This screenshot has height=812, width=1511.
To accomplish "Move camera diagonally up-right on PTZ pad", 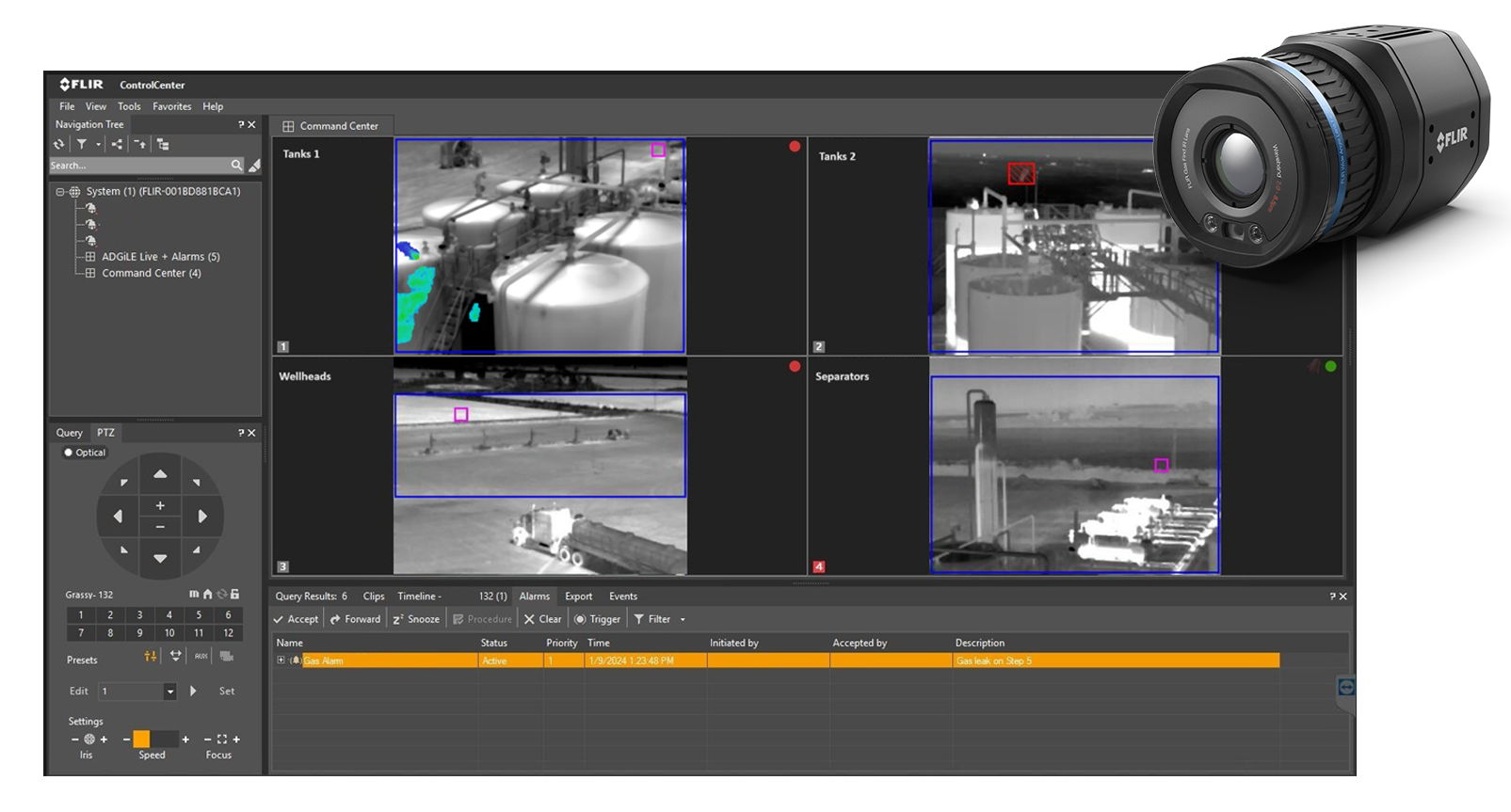I will [x=196, y=483].
